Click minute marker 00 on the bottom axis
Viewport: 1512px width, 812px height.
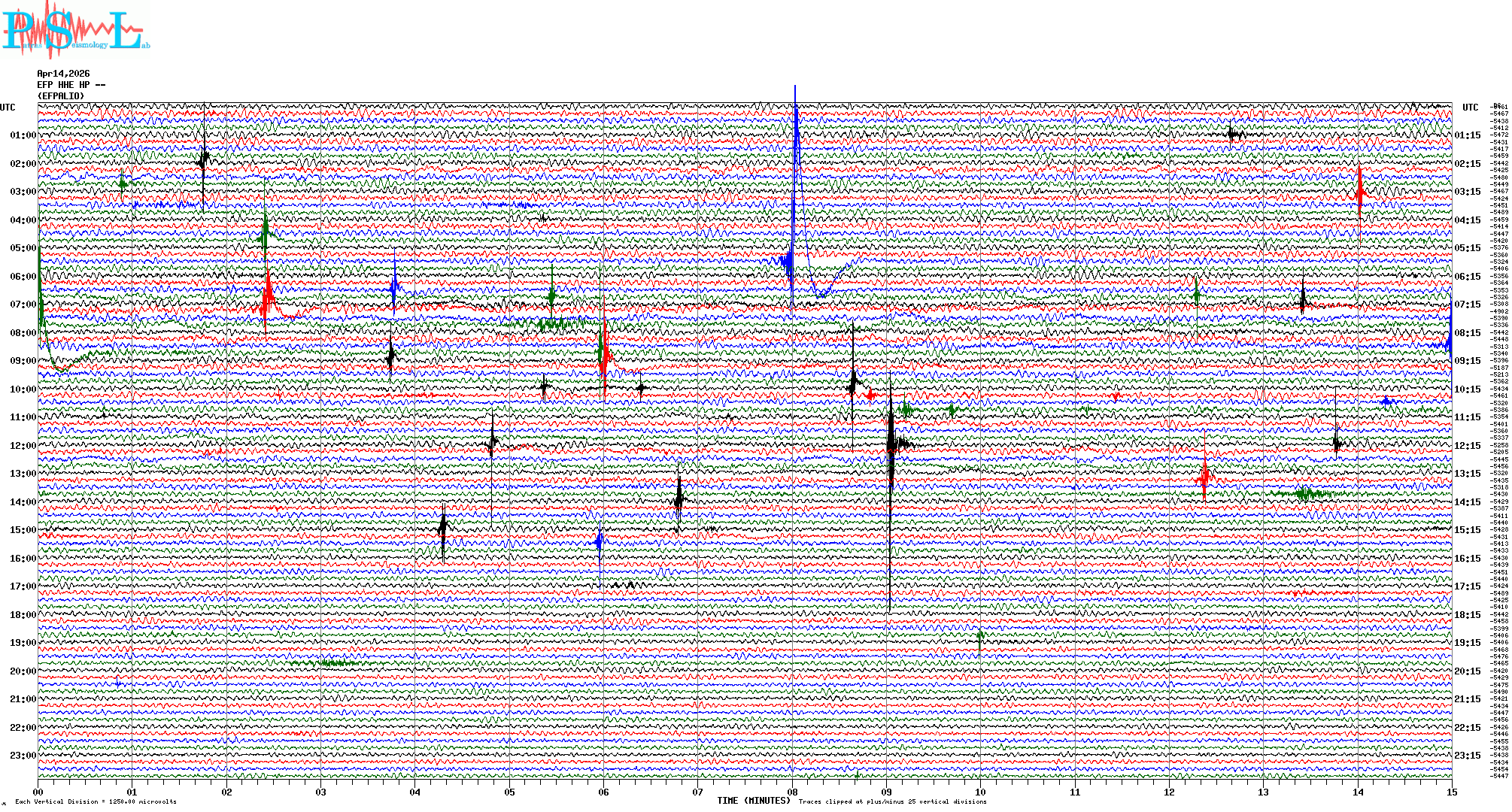click(38, 792)
